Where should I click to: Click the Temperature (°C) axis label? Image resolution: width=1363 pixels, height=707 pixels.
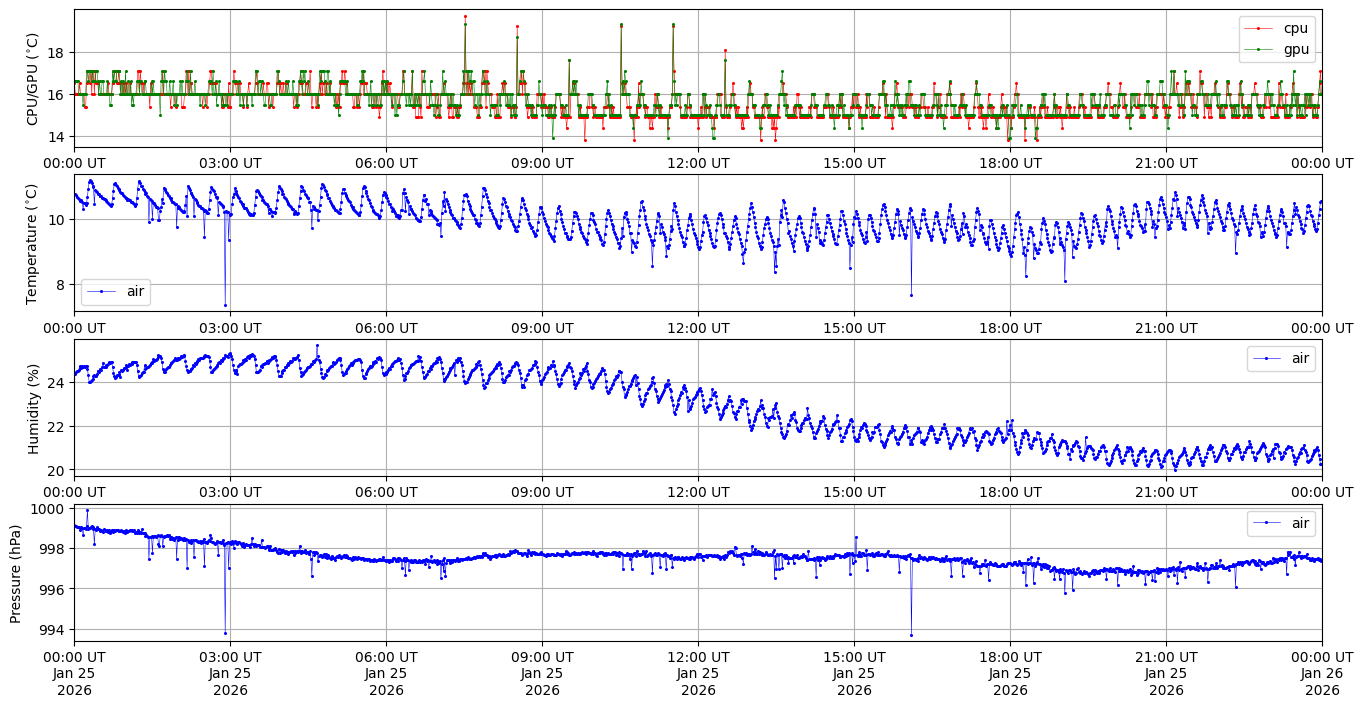point(33,243)
